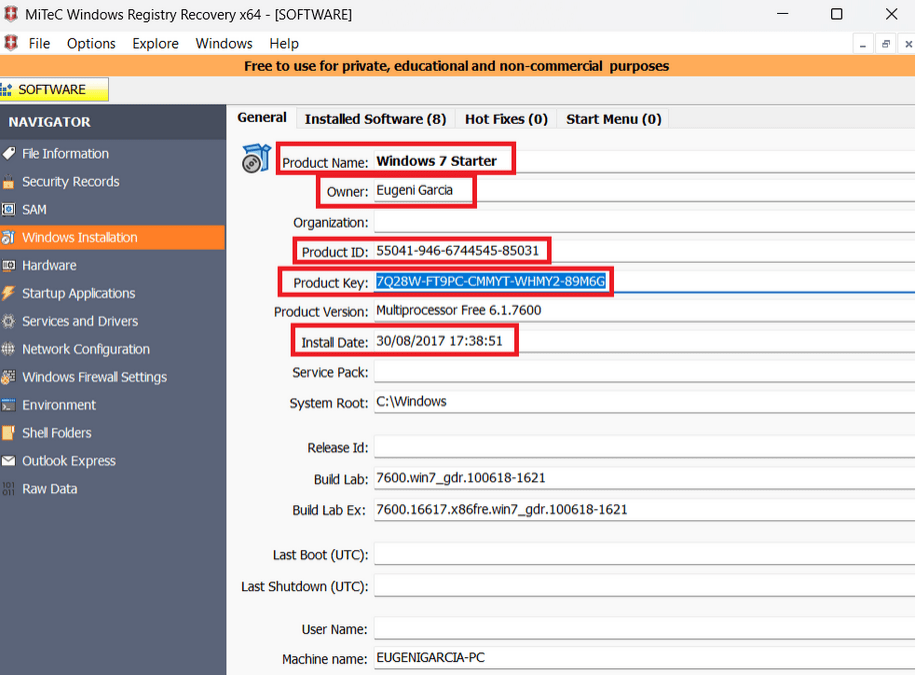Viewport: 920px width, 675px height.
Task: Click the Build Lab Ex field
Action: [x=644, y=509]
